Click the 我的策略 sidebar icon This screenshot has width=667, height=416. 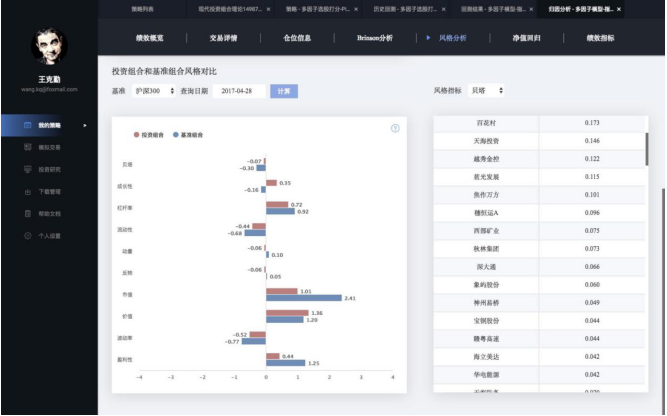28,125
